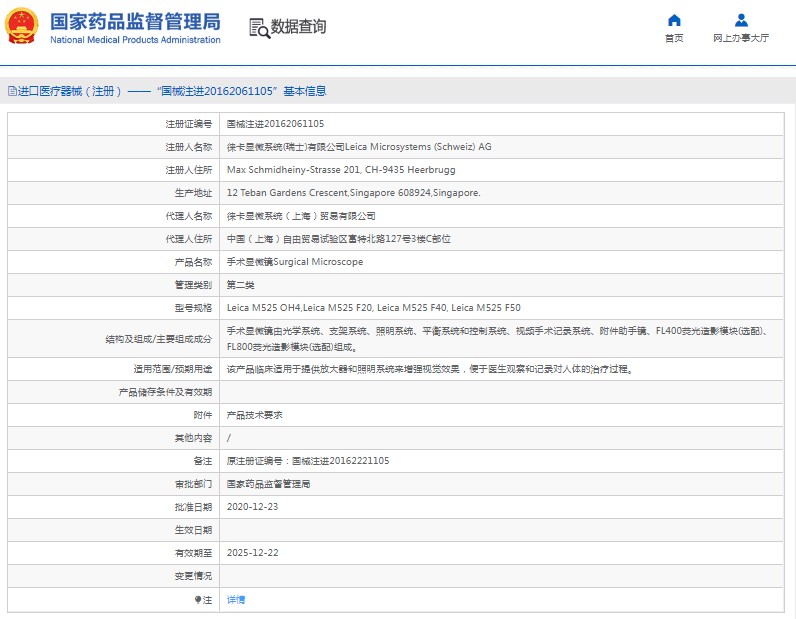Click the 其他内容 row label
The height and width of the screenshot is (619, 796).
tap(193, 438)
